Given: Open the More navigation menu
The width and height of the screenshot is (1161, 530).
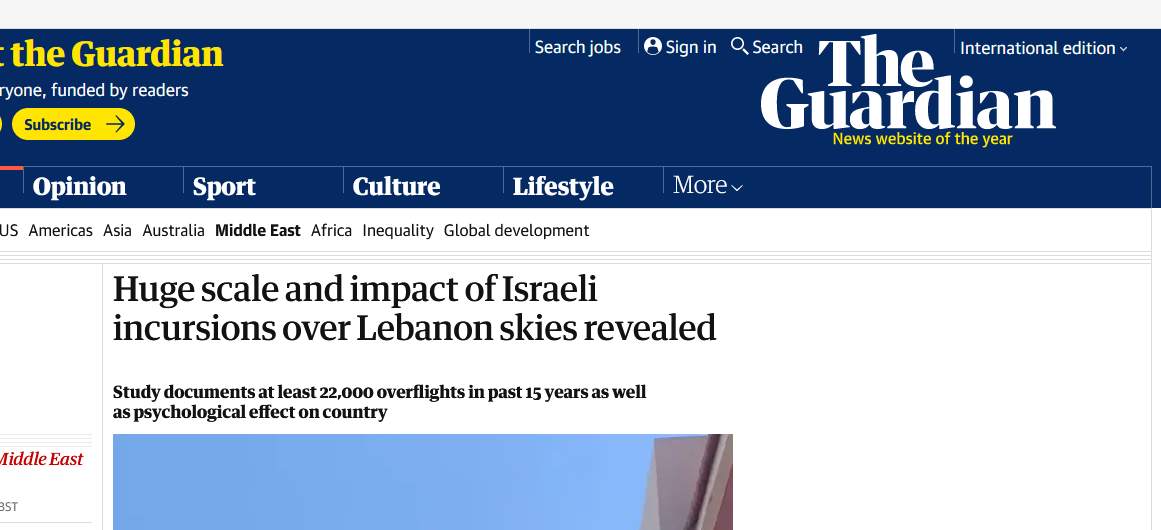Looking at the screenshot, I should (x=707, y=185).
